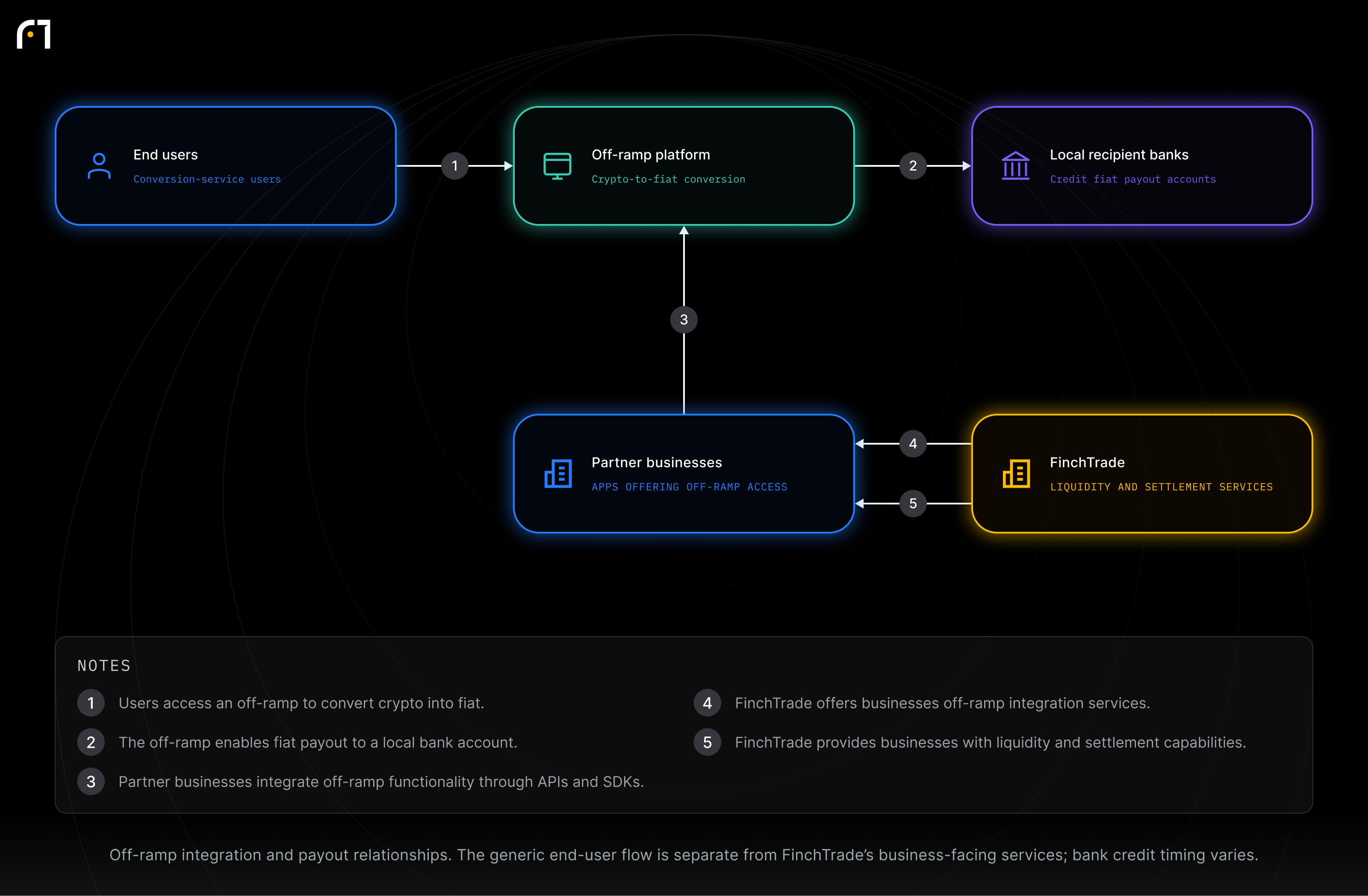Click badge 5 on the lower FinchTrade-to-Partner arrow
This screenshot has width=1368, height=896.
tap(913, 504)
